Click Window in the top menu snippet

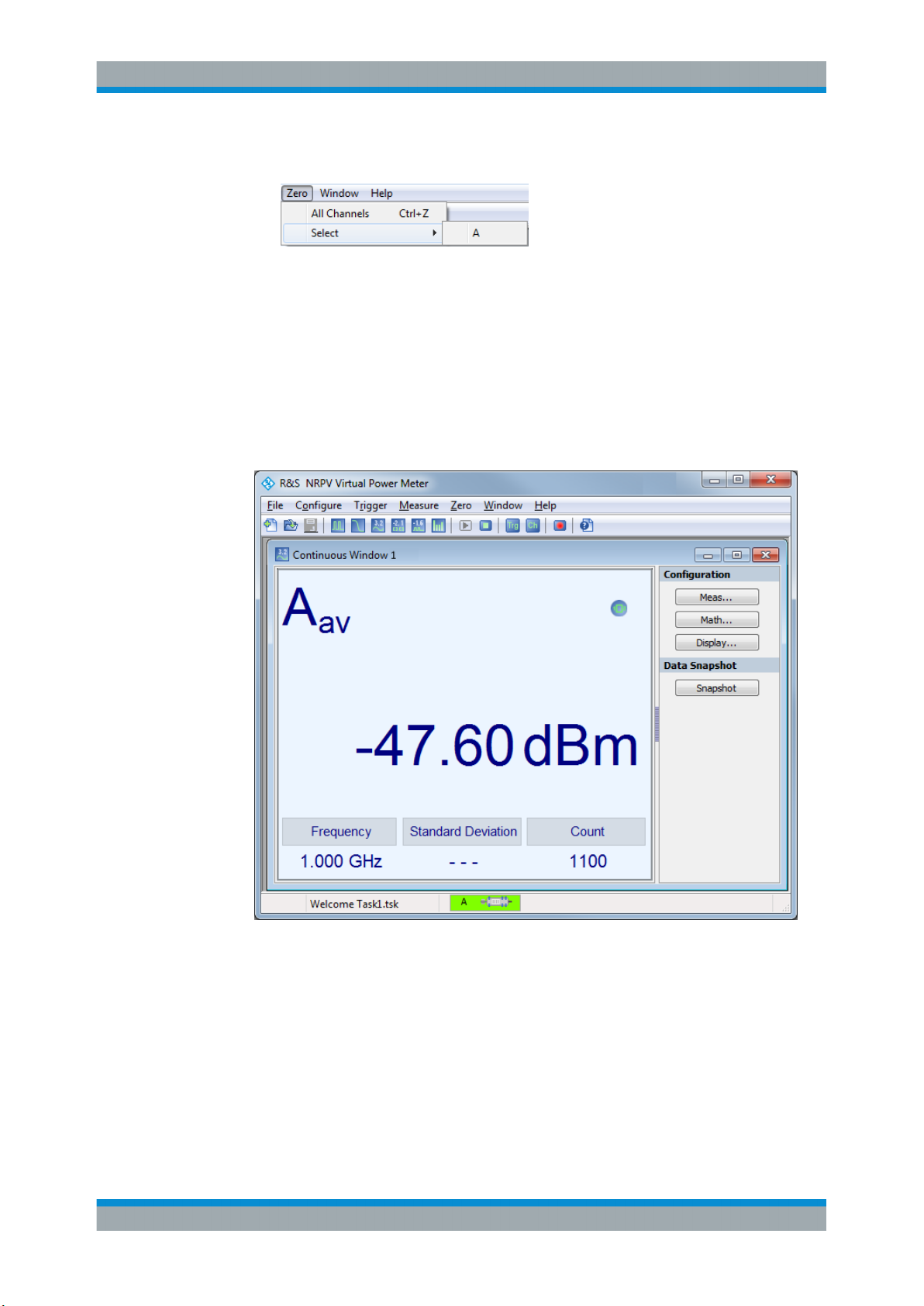[340, 193]
